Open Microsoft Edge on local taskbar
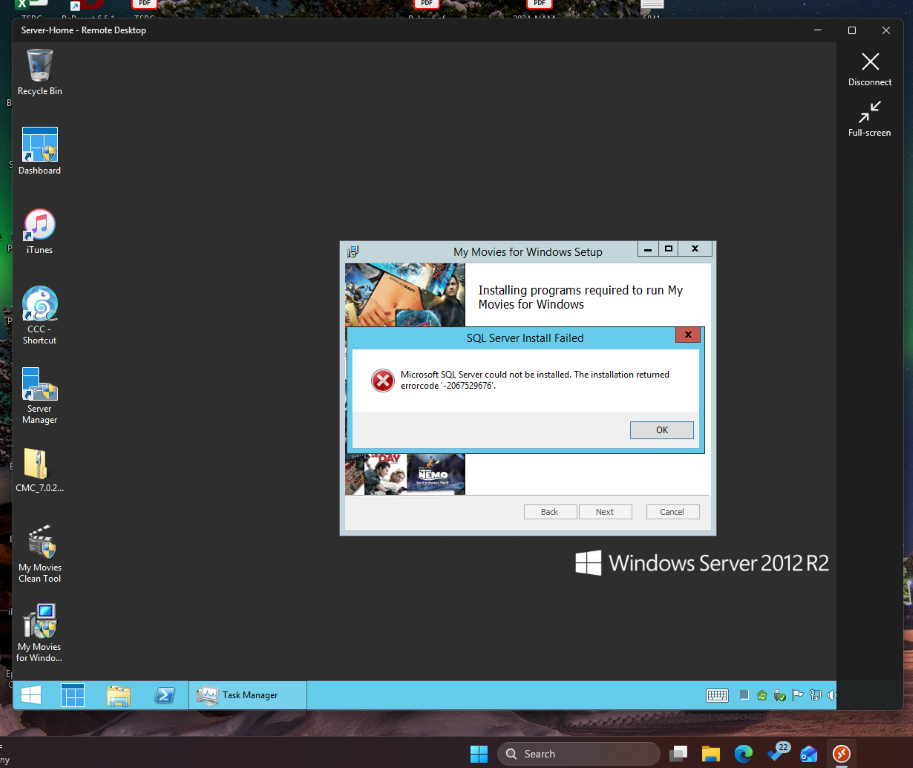913x768 pixels. 744,754
